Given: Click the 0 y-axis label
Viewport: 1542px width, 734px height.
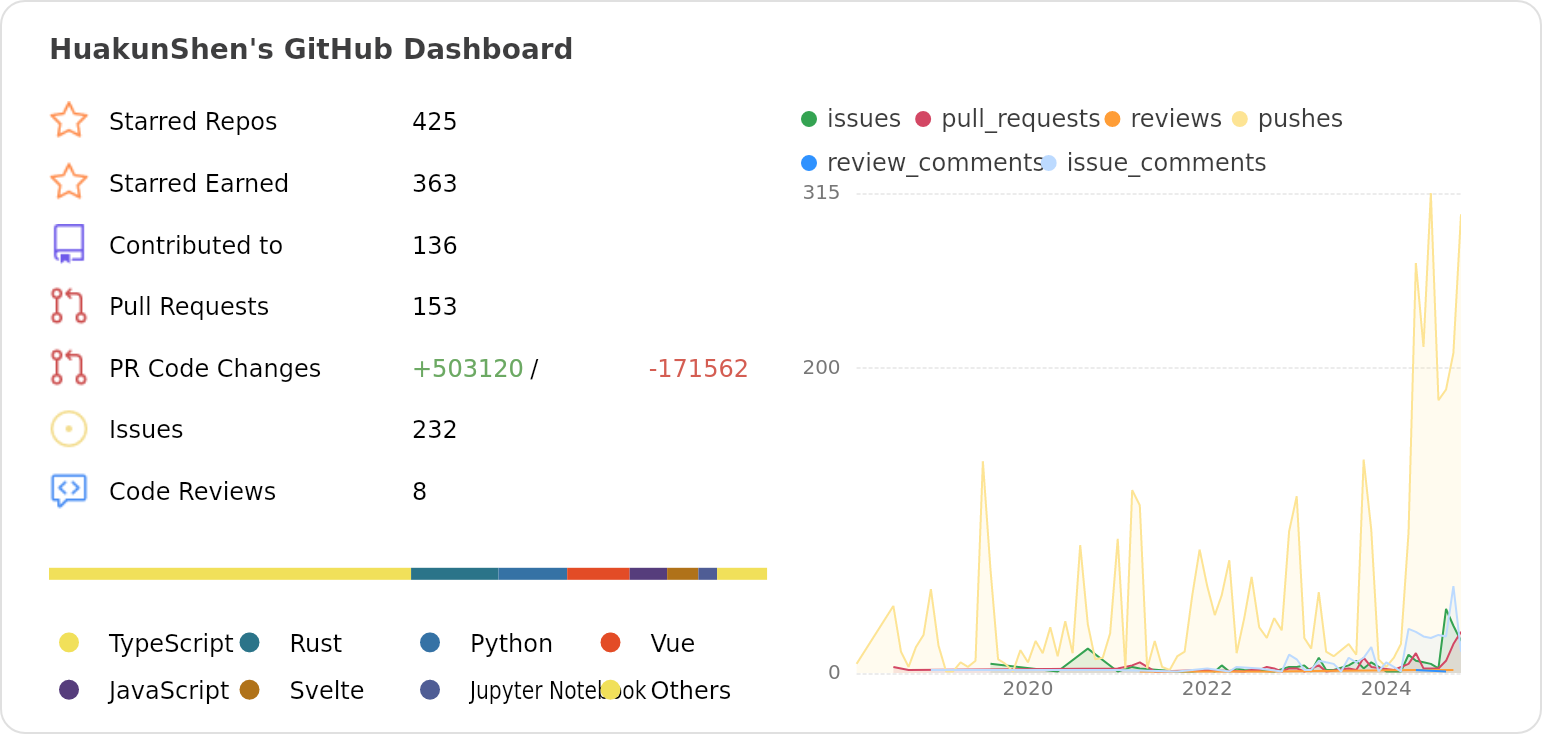Looking at the screenshot, I should (x=834, y=672).
